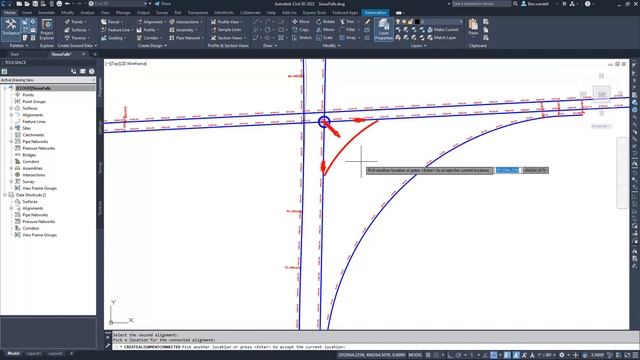
Task: Click the search magnifier icon in title bar
Action: (516, 4)
